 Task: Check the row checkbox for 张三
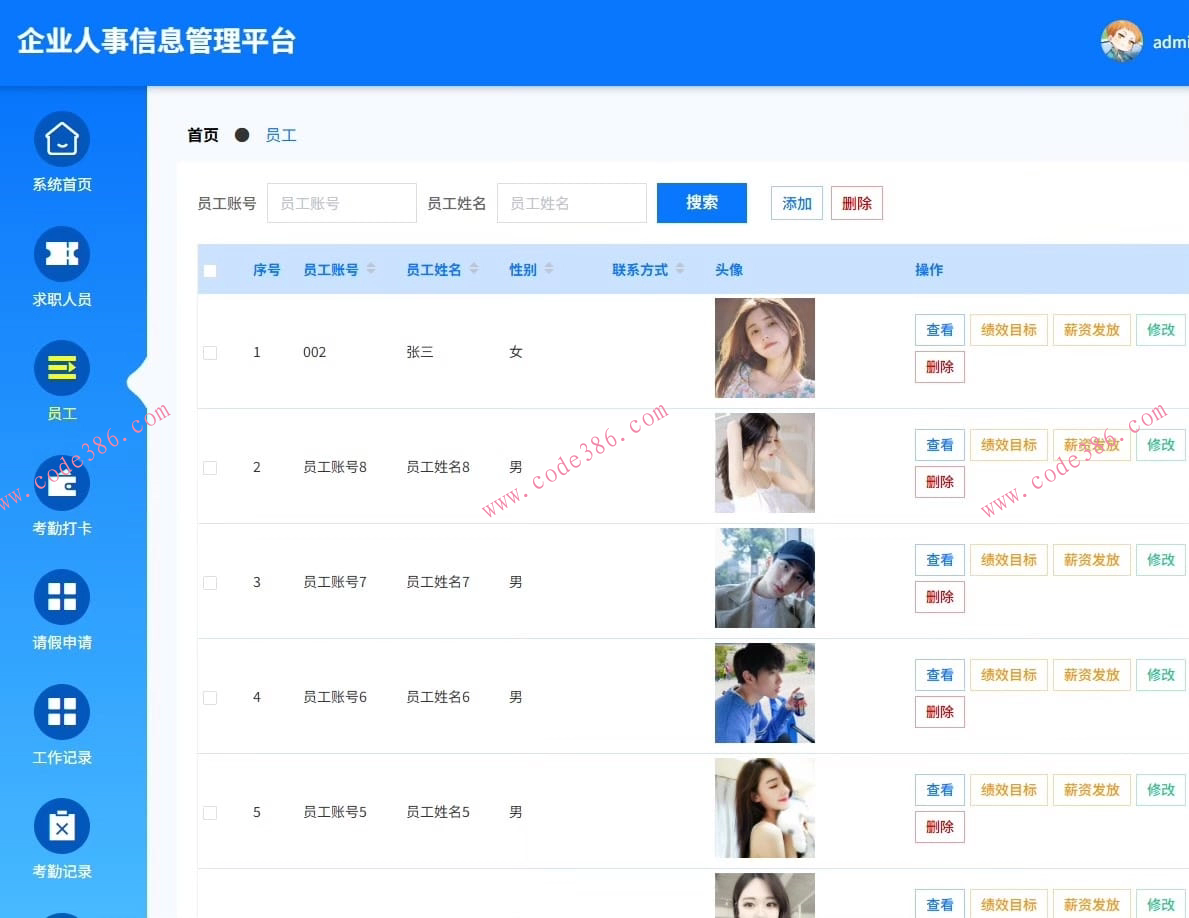pos(212,352)
